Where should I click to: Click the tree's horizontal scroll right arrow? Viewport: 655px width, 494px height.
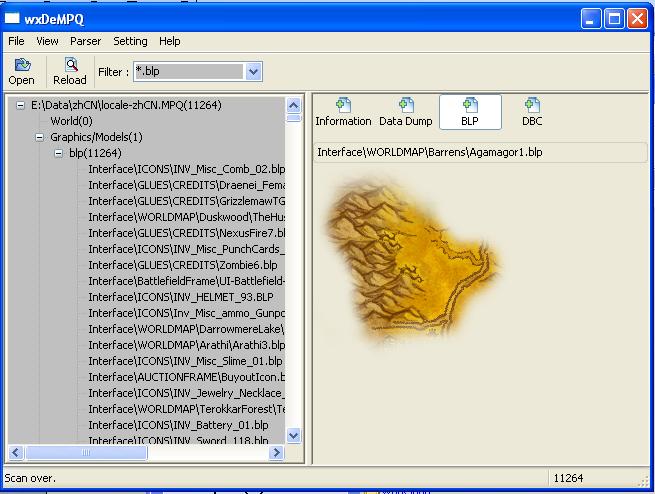pos(277,453)
